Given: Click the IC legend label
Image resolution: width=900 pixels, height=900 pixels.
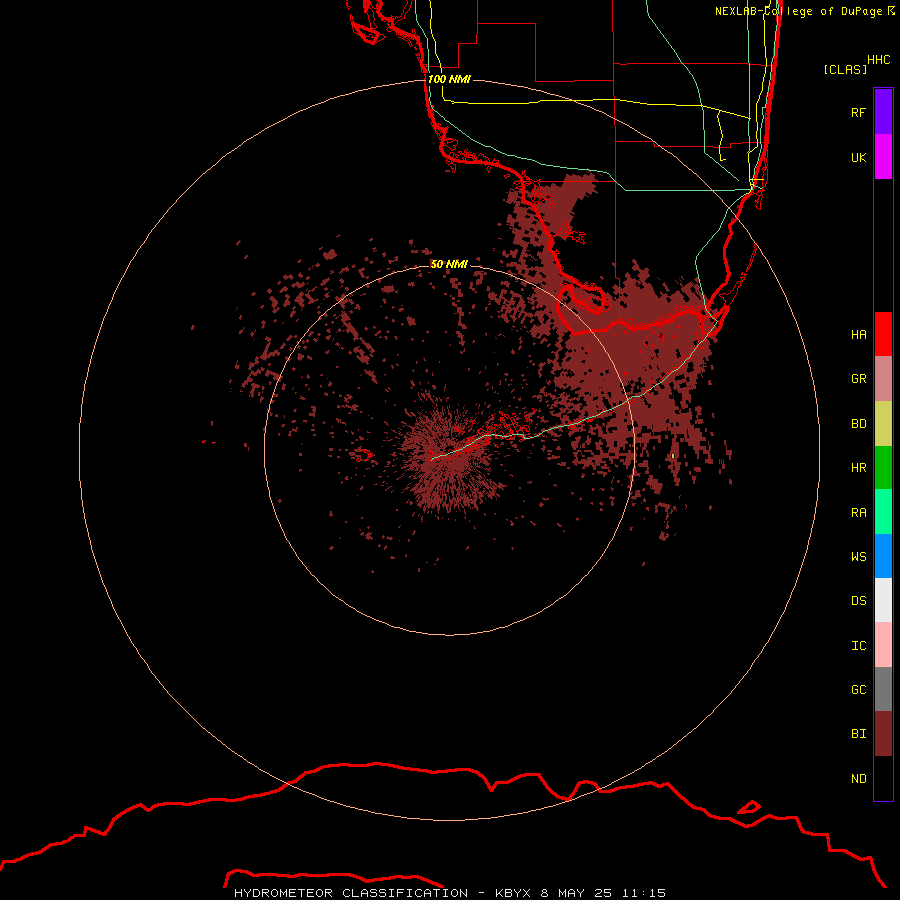Looking at the screenshot, I should pos(858,646).
